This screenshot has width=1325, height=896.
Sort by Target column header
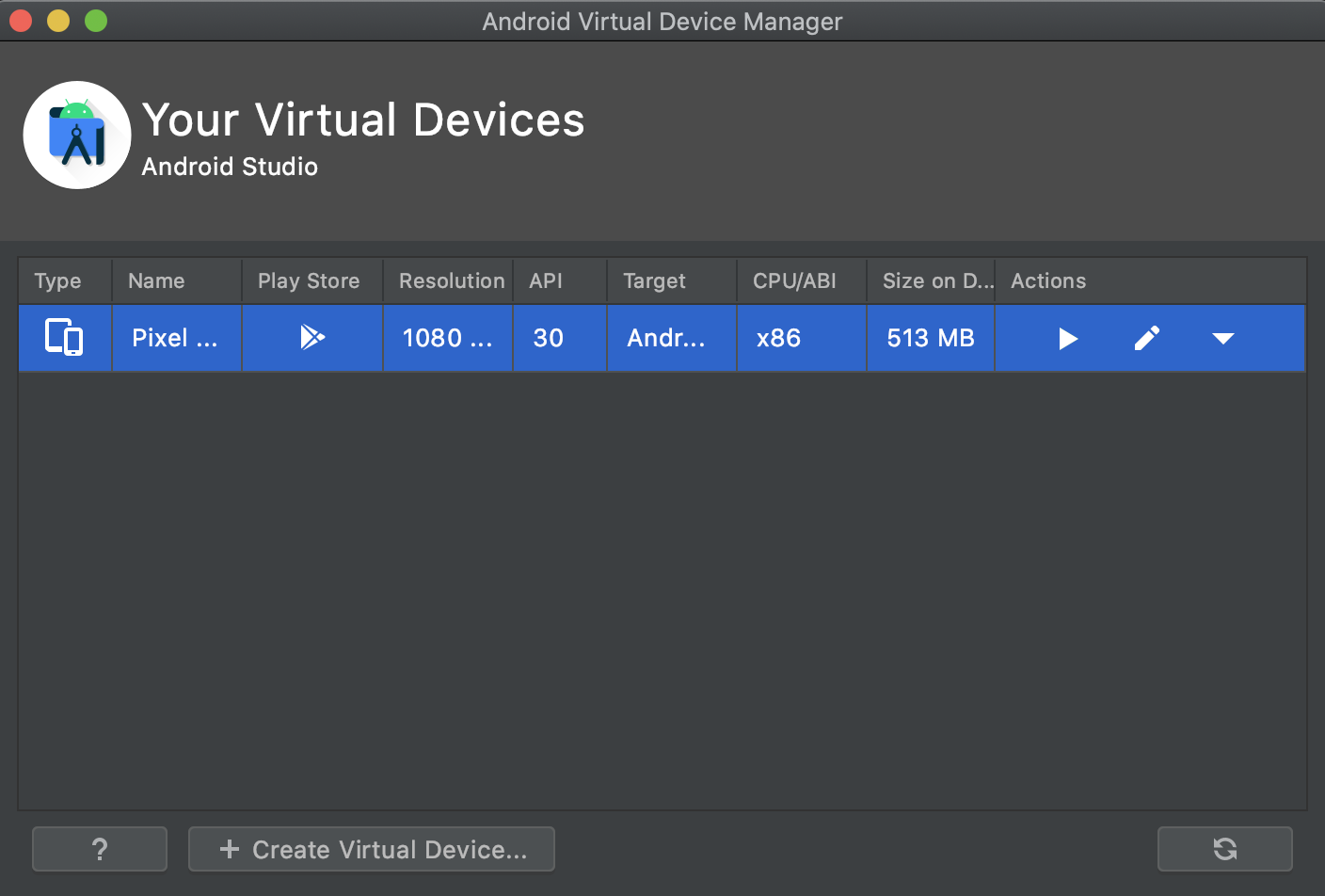(672, 280)
